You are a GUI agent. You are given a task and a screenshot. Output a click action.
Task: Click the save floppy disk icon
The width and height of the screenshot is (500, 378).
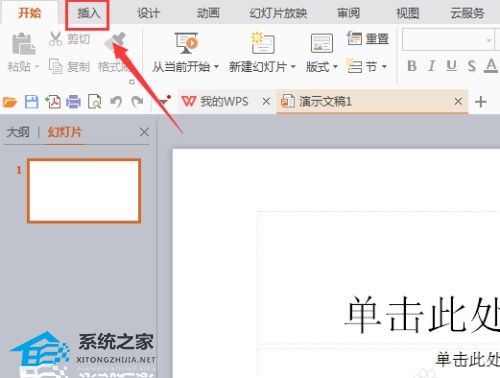[31, 102]
